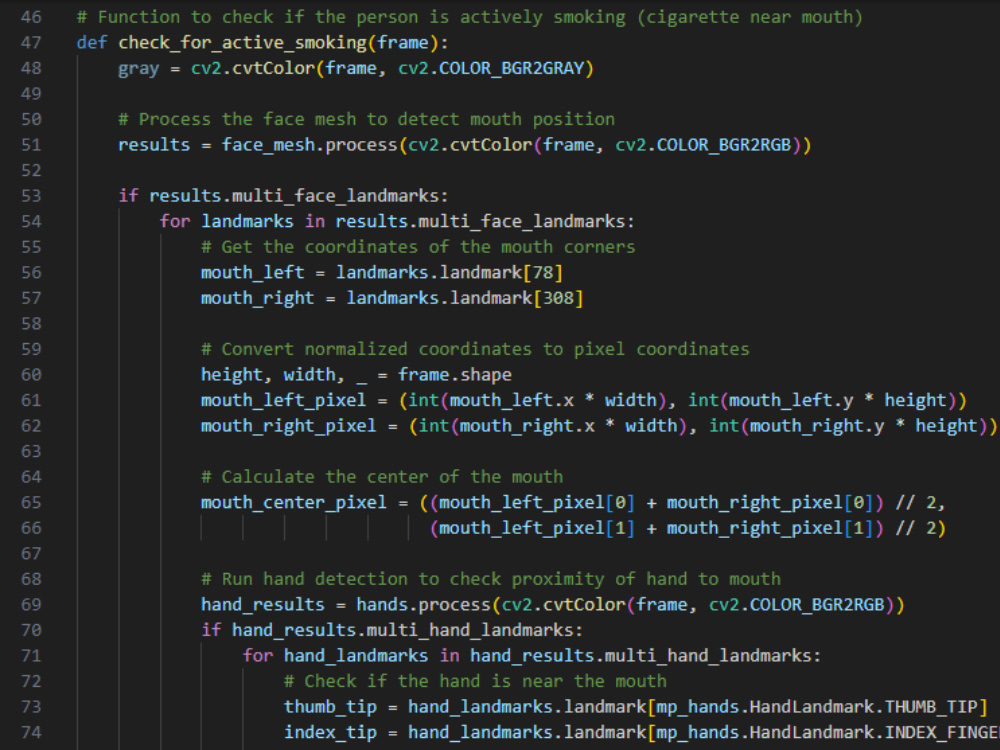Click the 'gray' variable on line 48
This screenshot has height=750, width=1000.
pyautogui.click(x=138, y=69)
